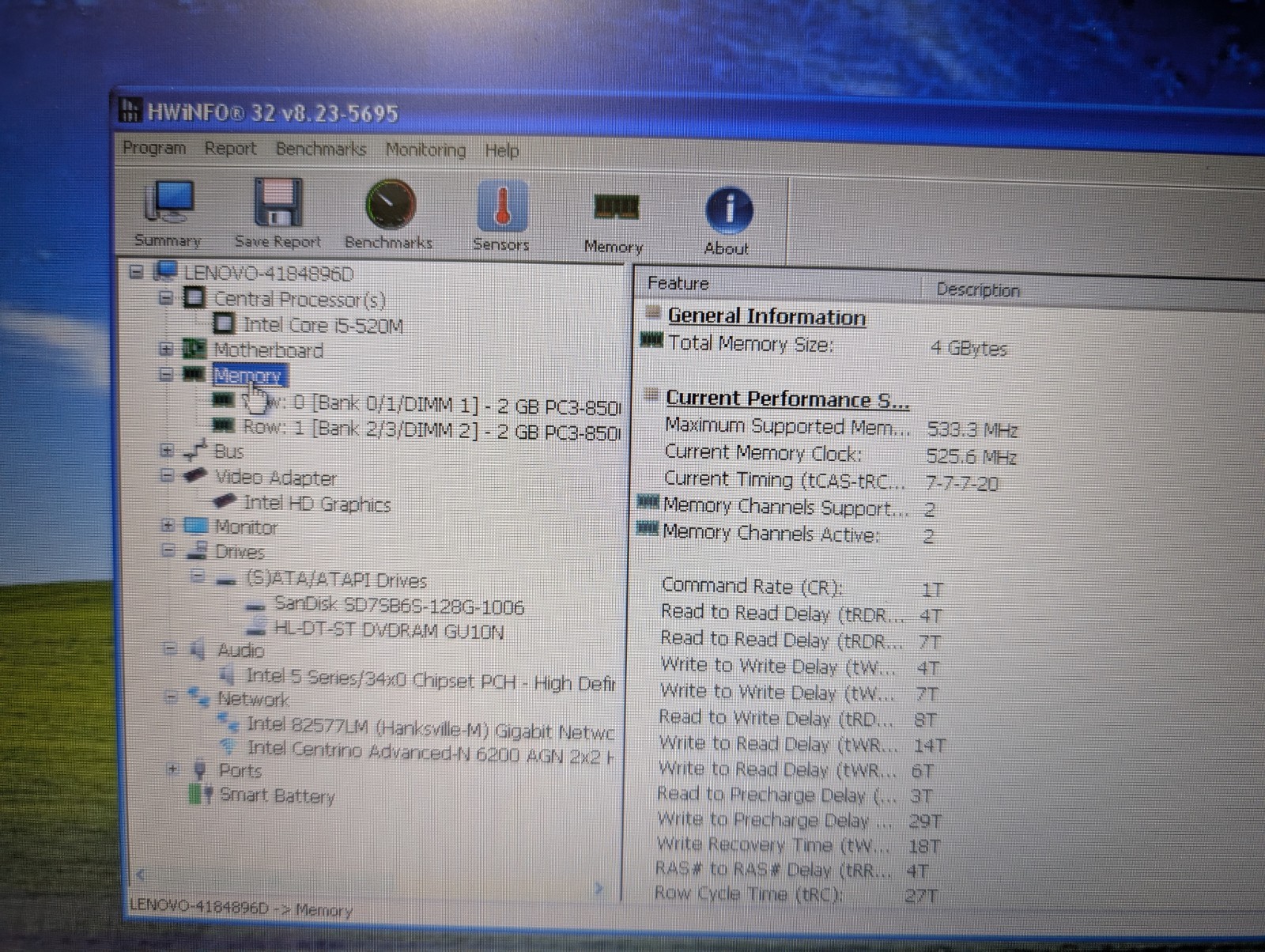Click the Drives tree icon
The height and width of the screenshot is (952, 1265).
[x=195, y=550]
